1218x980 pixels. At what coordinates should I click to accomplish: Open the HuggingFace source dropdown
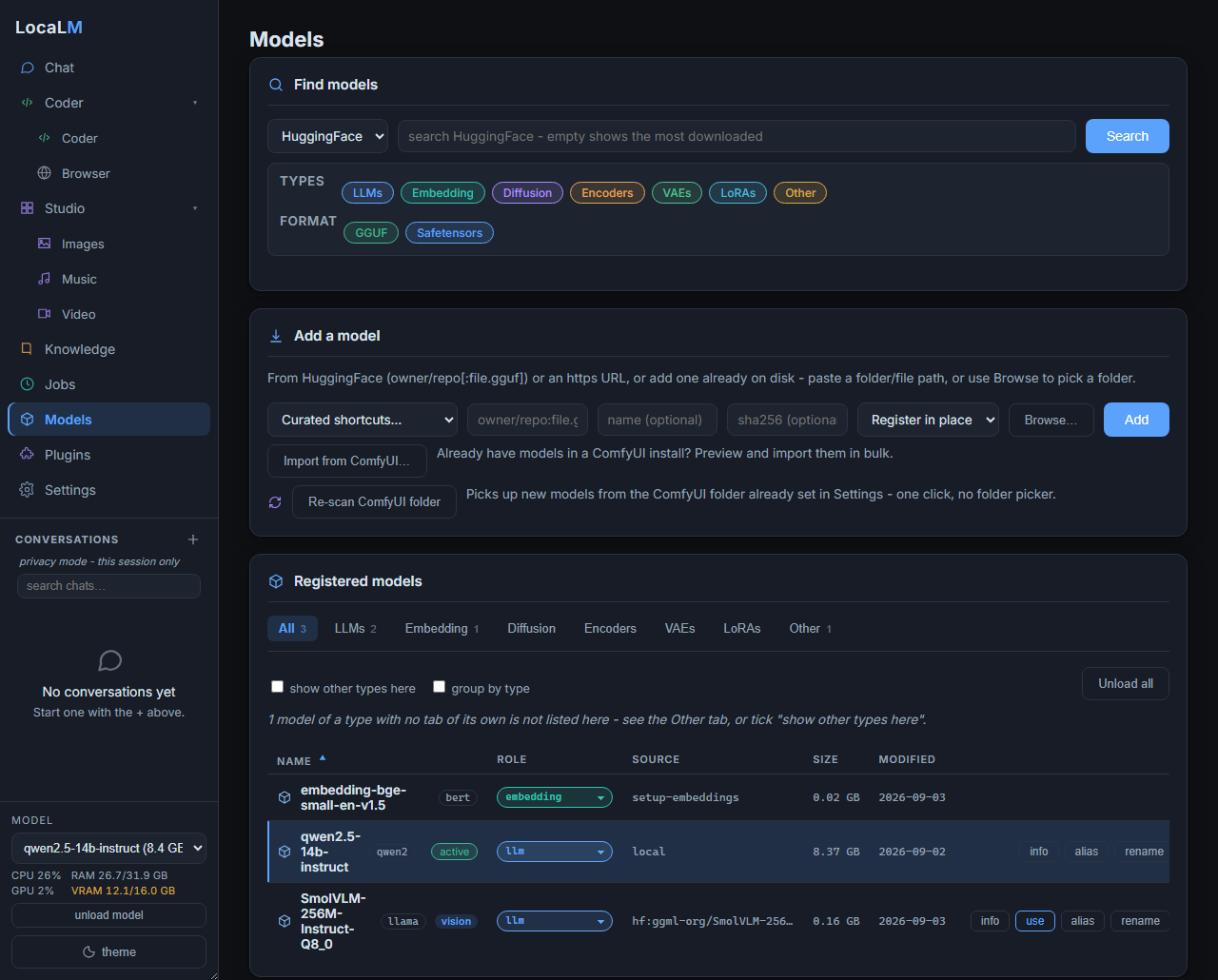coord(327,136)
